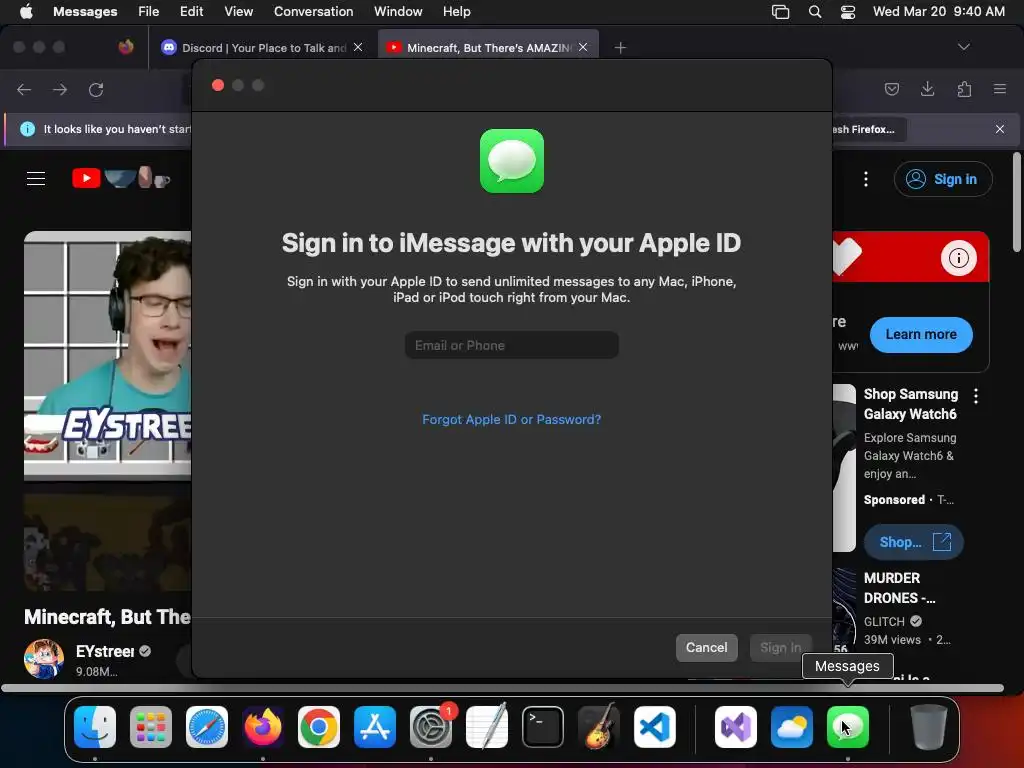Image resolution: width=1024 pixels, height=768 pixels.
Task: Open Finder from the Dock
Action: [x=95, y=727]
